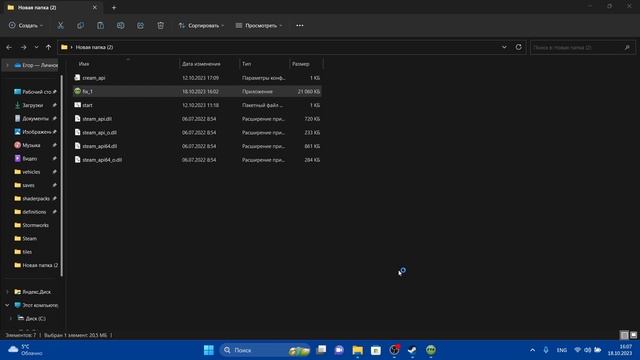The height and width of the screenshot is (360, 640).
Task: Click the Paste clipboard icon
Action: point(100,25)
